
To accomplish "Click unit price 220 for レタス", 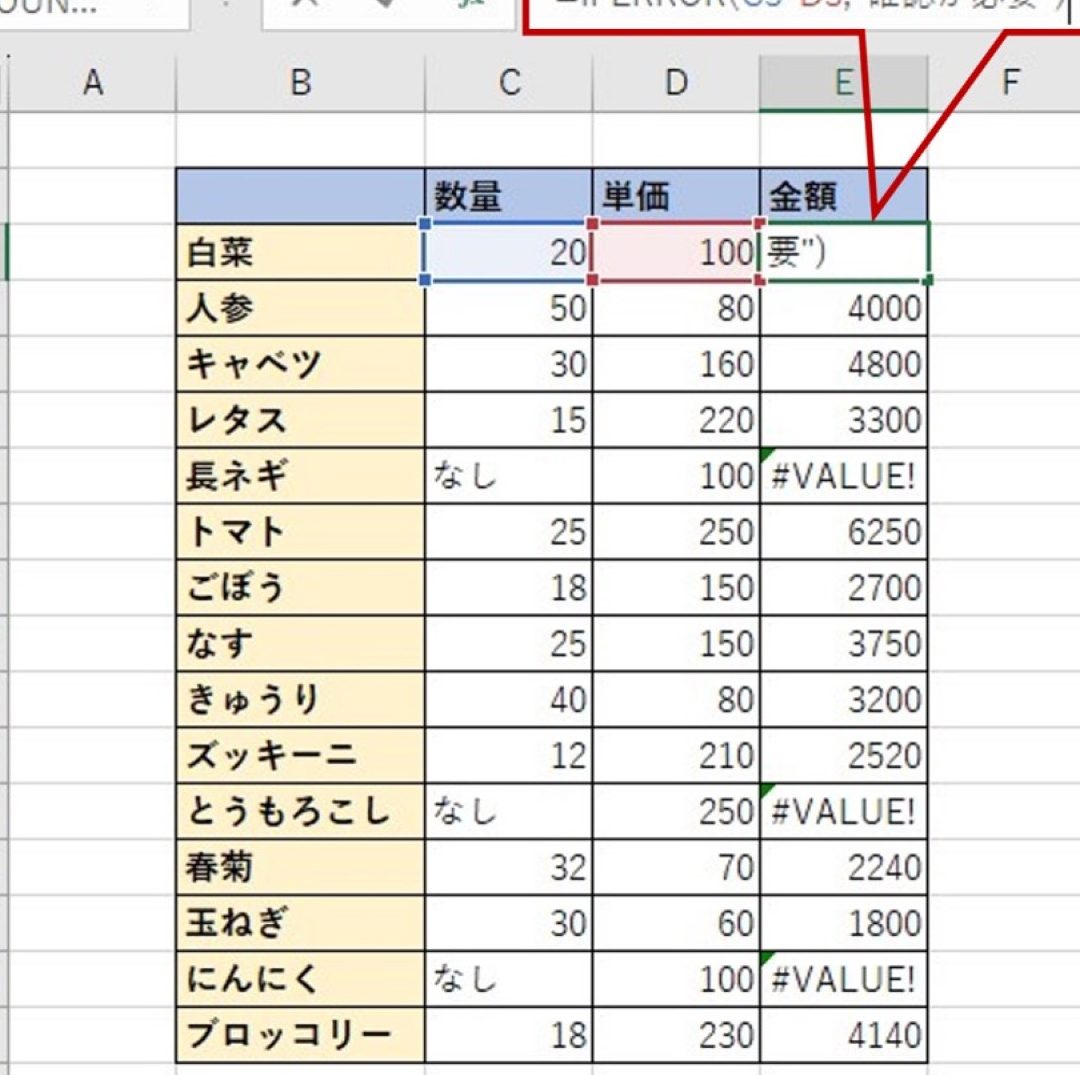I will (x=676, y=420).
